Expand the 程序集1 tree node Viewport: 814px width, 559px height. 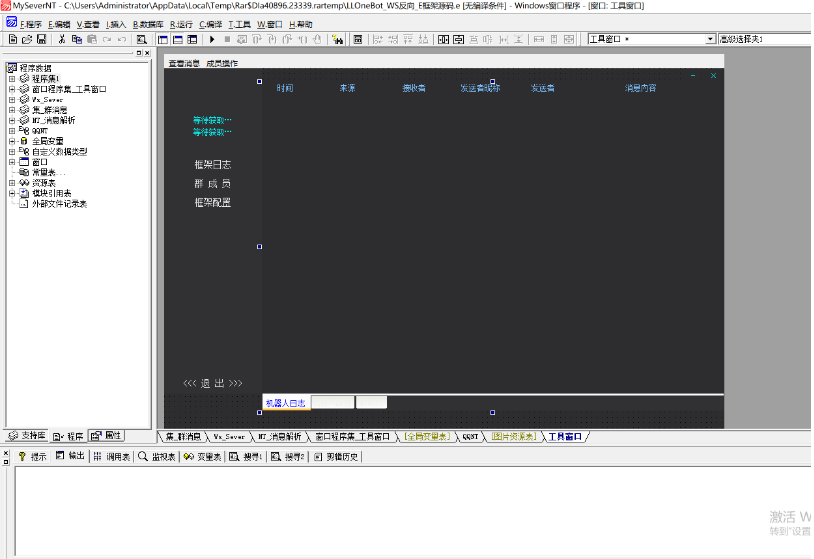pyautogui.click(x=12, y=78)
